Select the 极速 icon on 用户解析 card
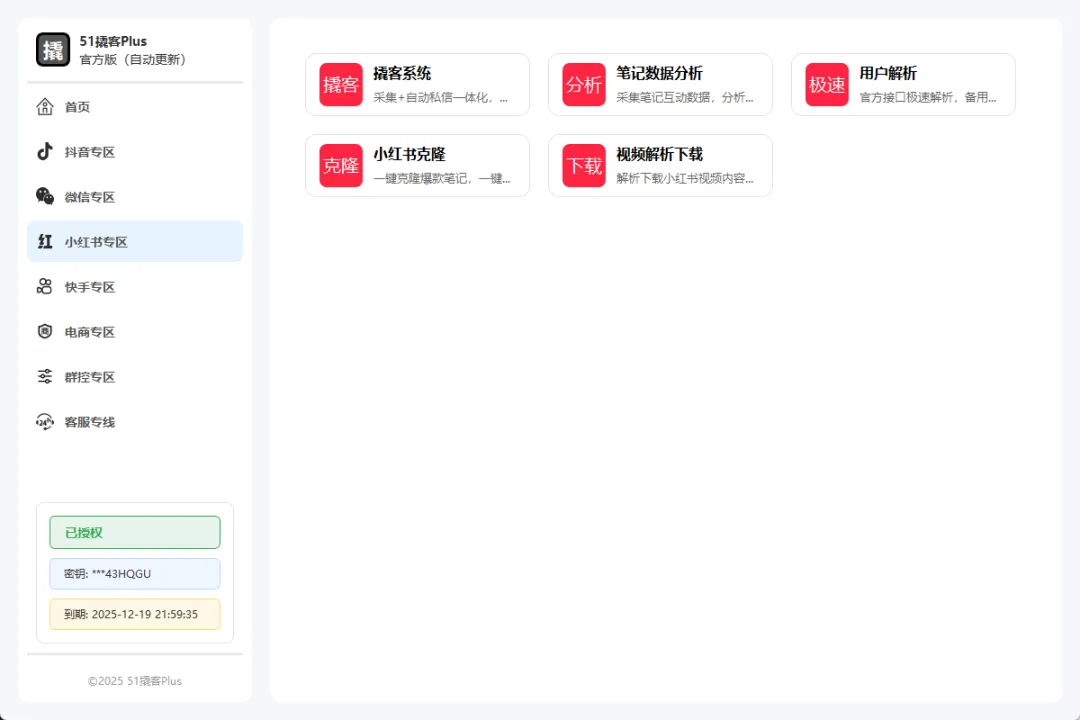This screenshot has width=1080, height=720. point(827,84)
